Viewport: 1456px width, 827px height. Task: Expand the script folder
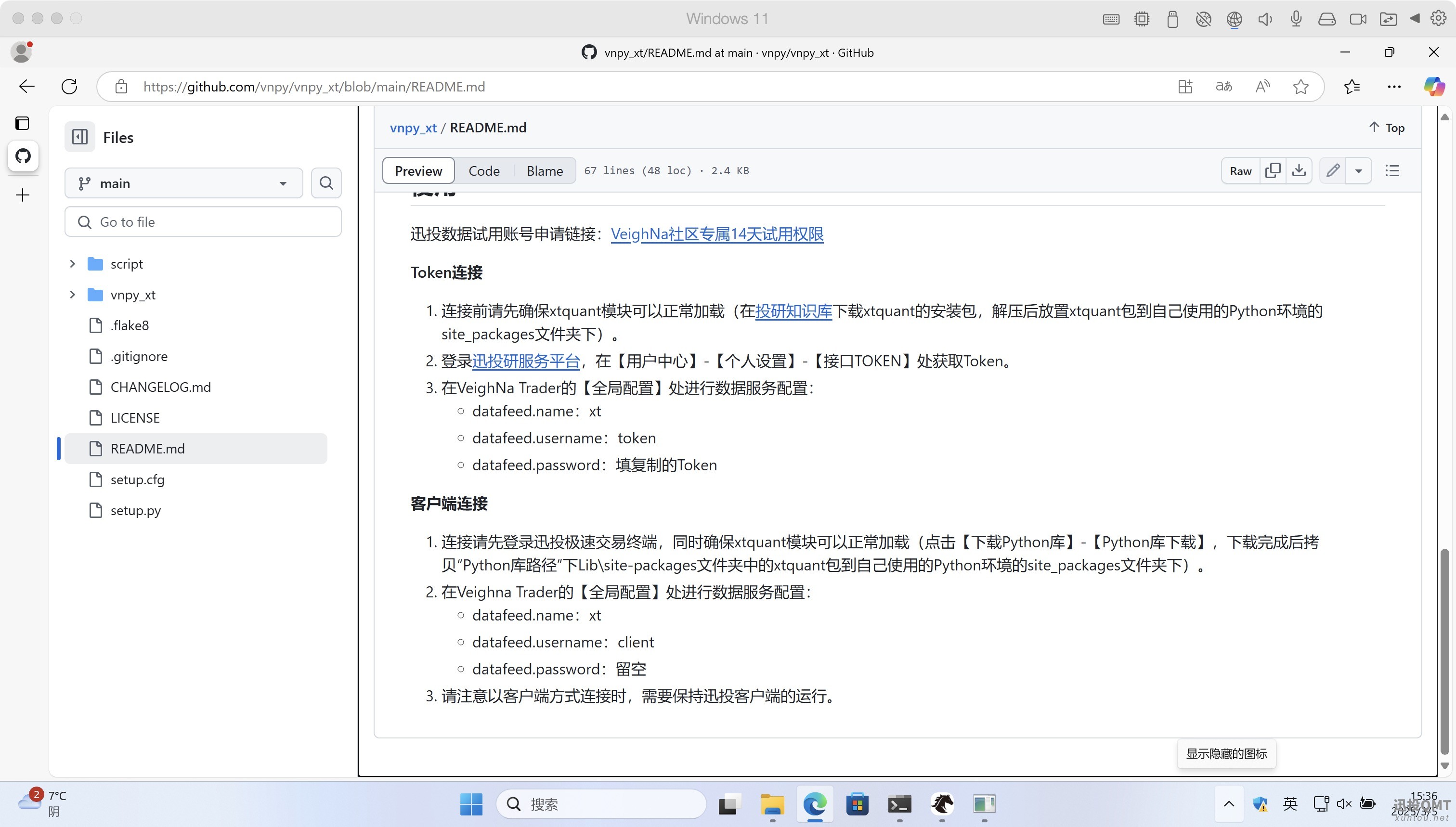point(72,263)
